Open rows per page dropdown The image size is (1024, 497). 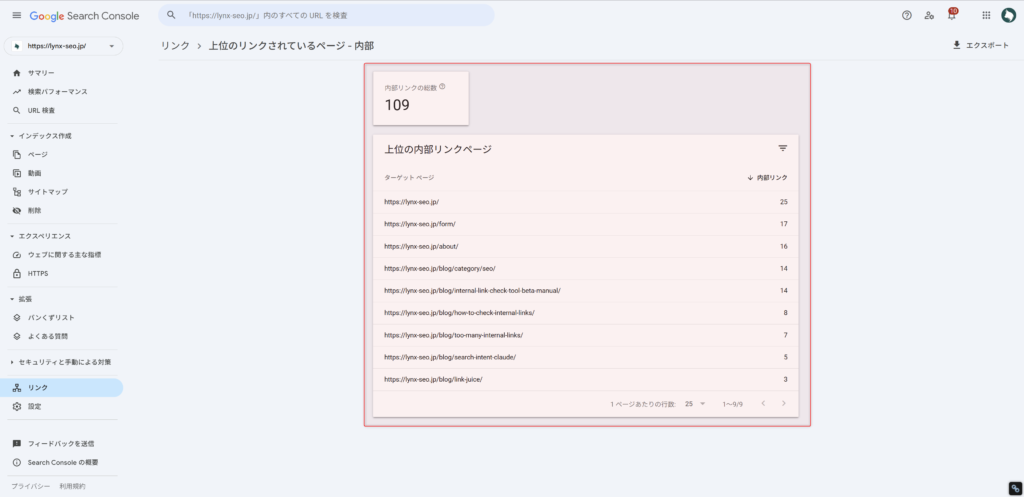click(695, 404)
